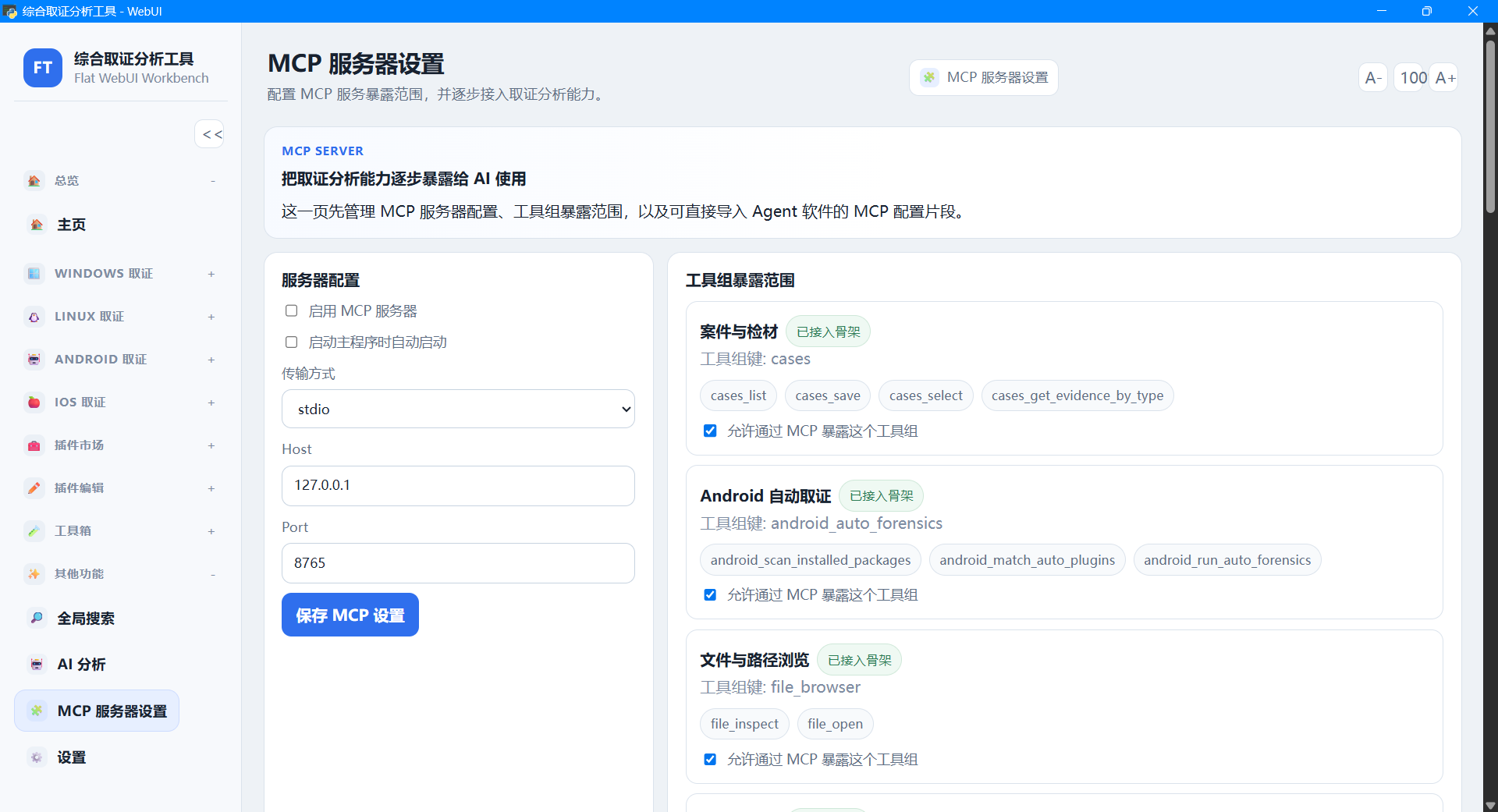The image size is (1498, 812).
Task: Collapse sidebar with << button
Action: click(x=211, y=134)
